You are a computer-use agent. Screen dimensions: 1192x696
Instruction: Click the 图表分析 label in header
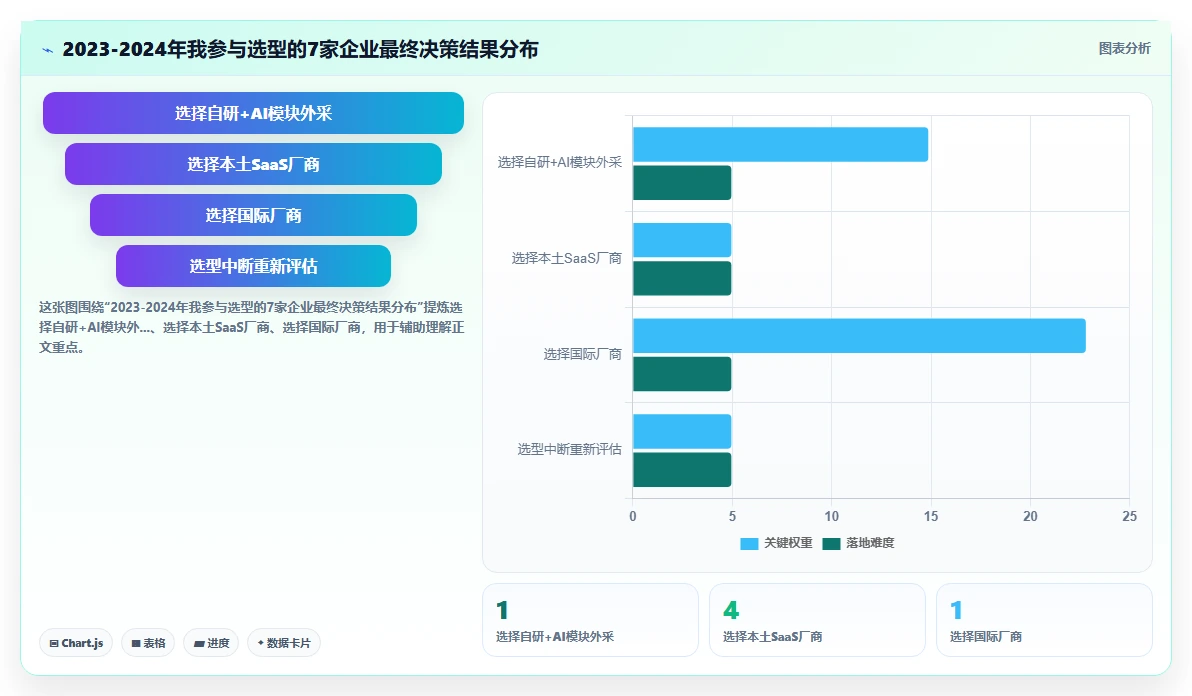point(1124,49)
